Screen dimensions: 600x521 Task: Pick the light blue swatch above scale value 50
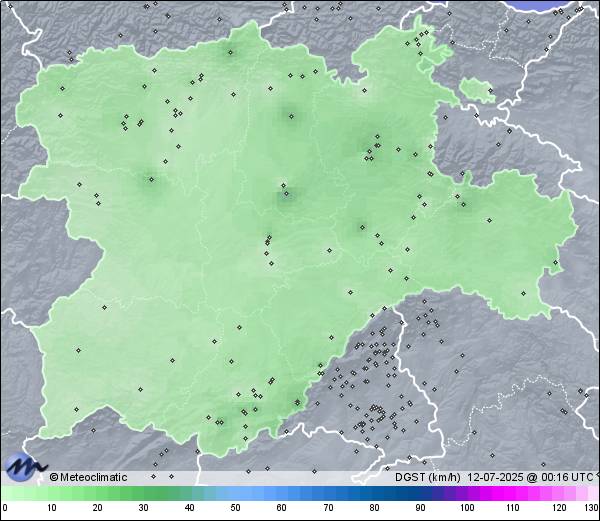[235, 493]
